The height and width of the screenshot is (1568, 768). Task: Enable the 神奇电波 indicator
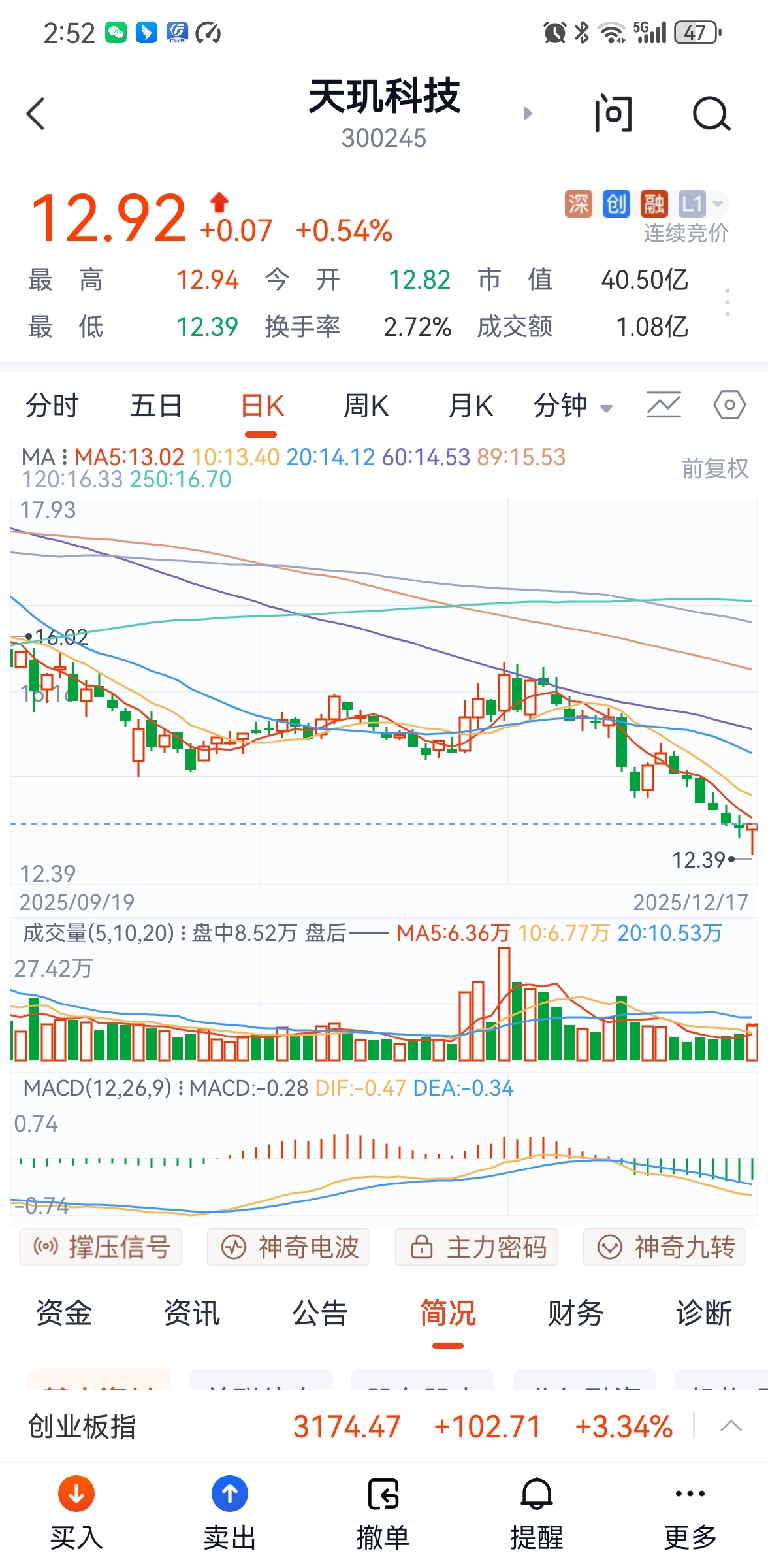pyautogui.click(x=289, y=1247)
